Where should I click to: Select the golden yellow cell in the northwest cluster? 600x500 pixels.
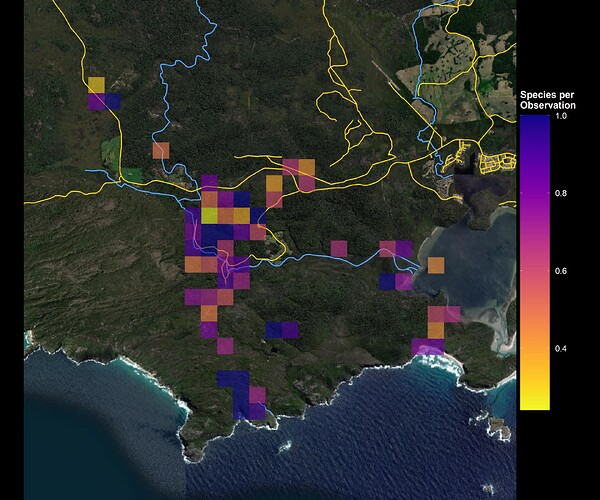(x=96, y=85)
